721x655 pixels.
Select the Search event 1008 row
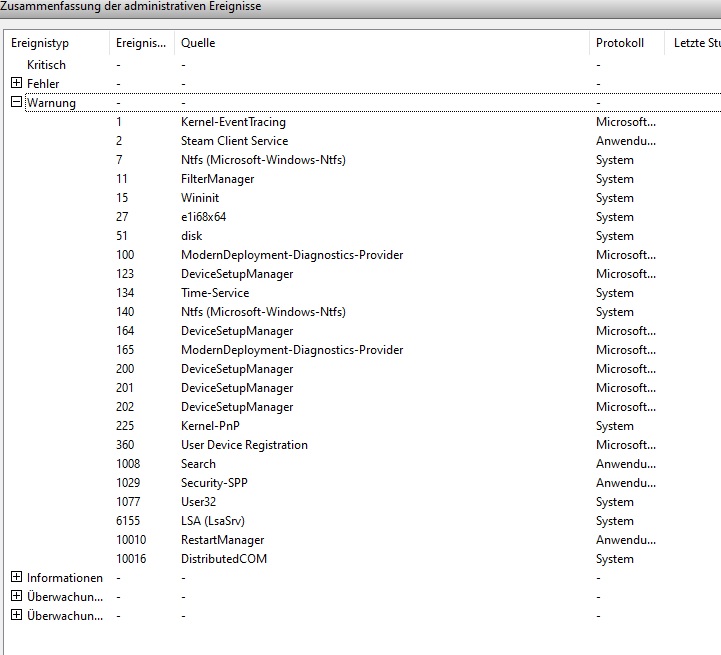point(362,464)
